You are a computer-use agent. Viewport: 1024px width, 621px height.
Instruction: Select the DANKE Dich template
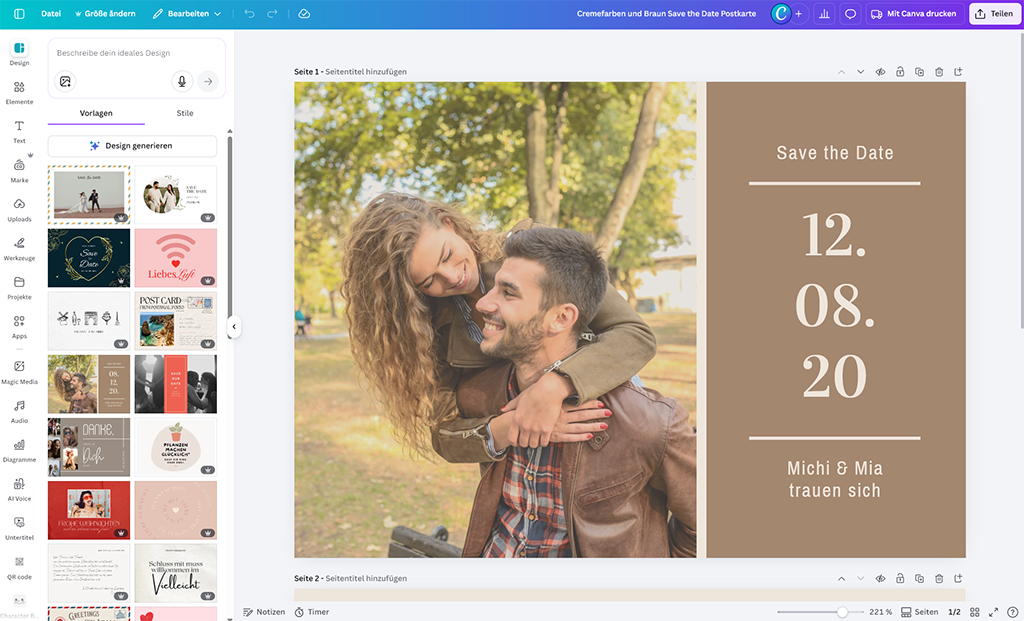(89, 447)
